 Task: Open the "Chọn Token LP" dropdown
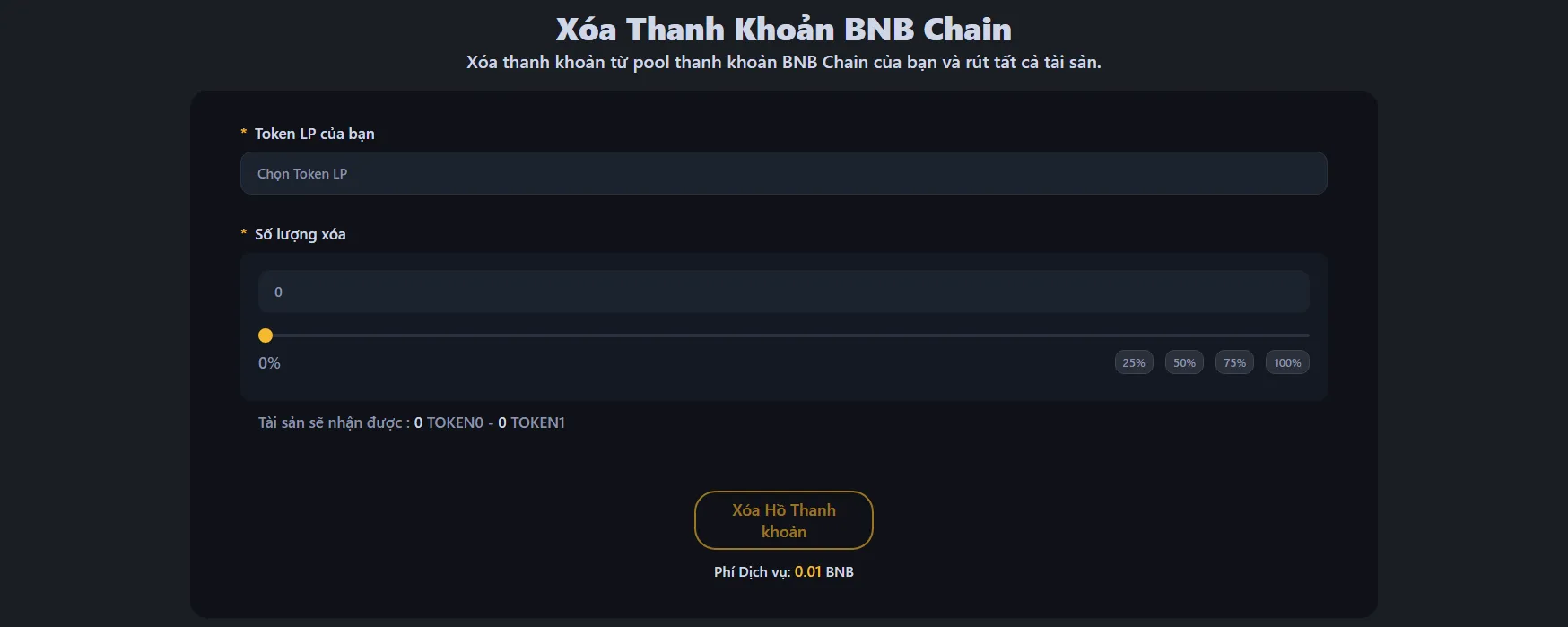tap(782, 173)
